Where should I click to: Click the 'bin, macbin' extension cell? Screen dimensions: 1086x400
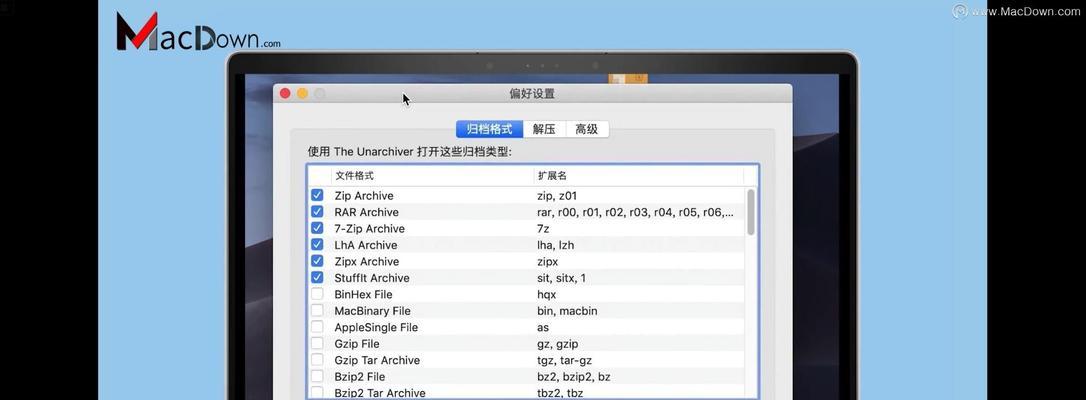point(567,311)
